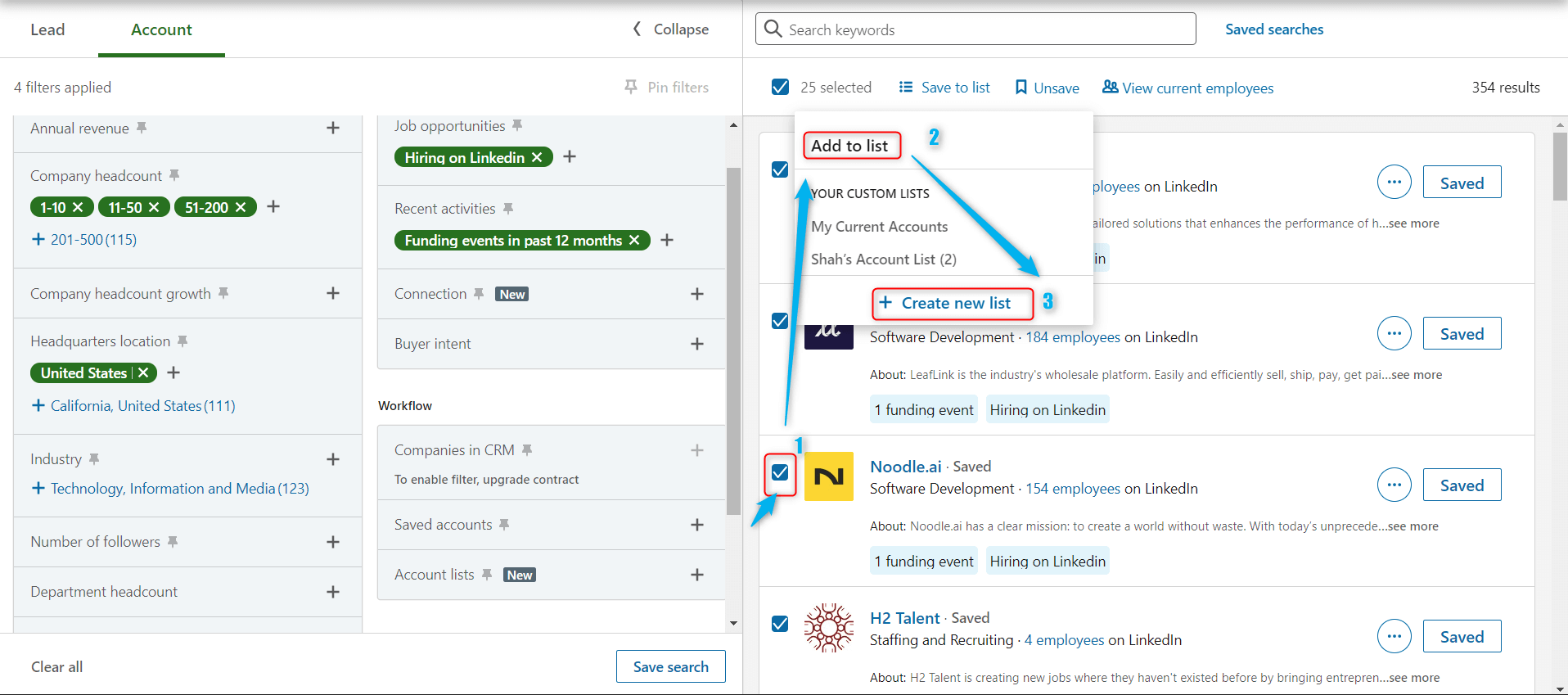Click the Pin filters pin icon
The width and height of the screenshot is (1568, 695).
(631, 87)
